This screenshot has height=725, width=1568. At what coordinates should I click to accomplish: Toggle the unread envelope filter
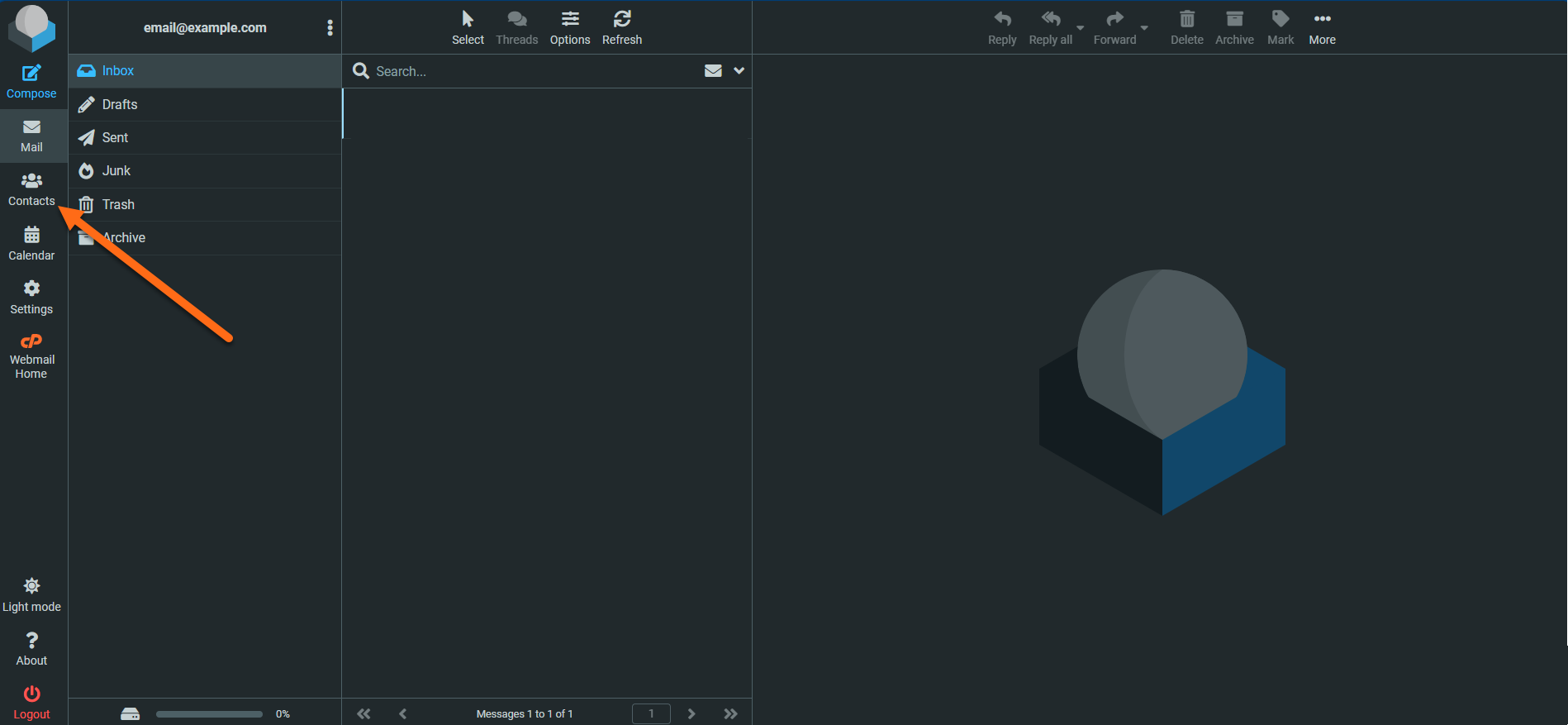click(713, 71)
